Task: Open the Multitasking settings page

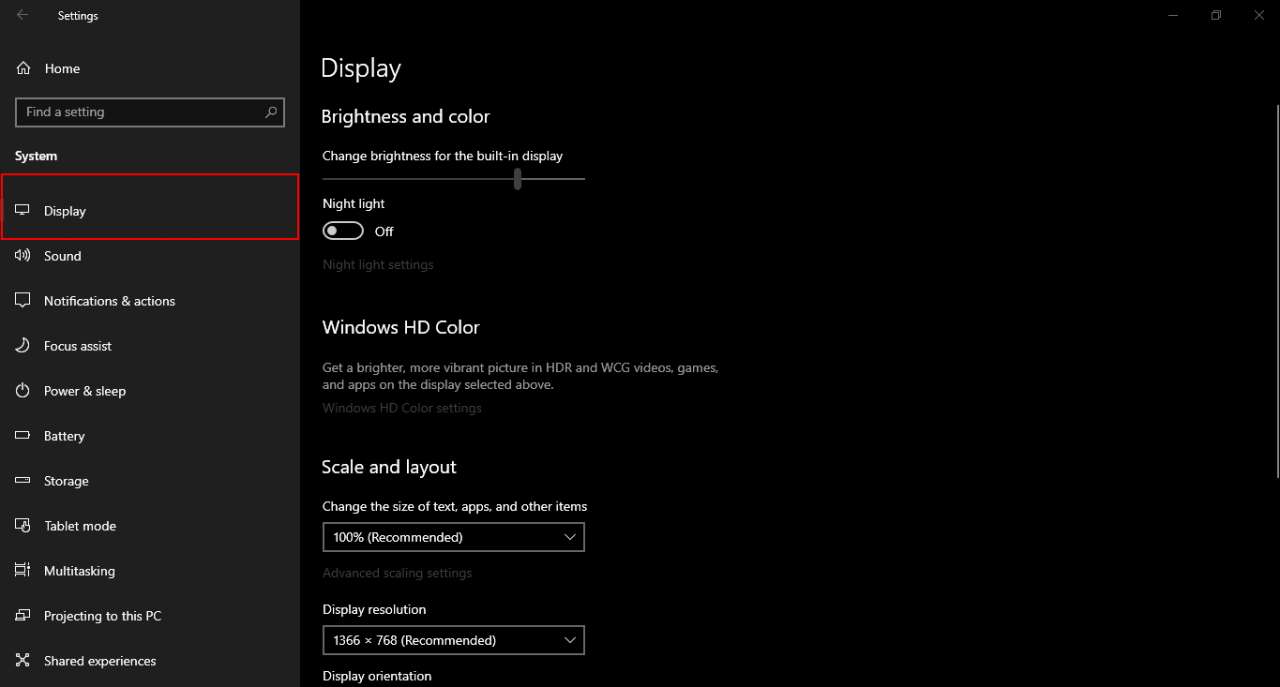Action: coord(79,571)
